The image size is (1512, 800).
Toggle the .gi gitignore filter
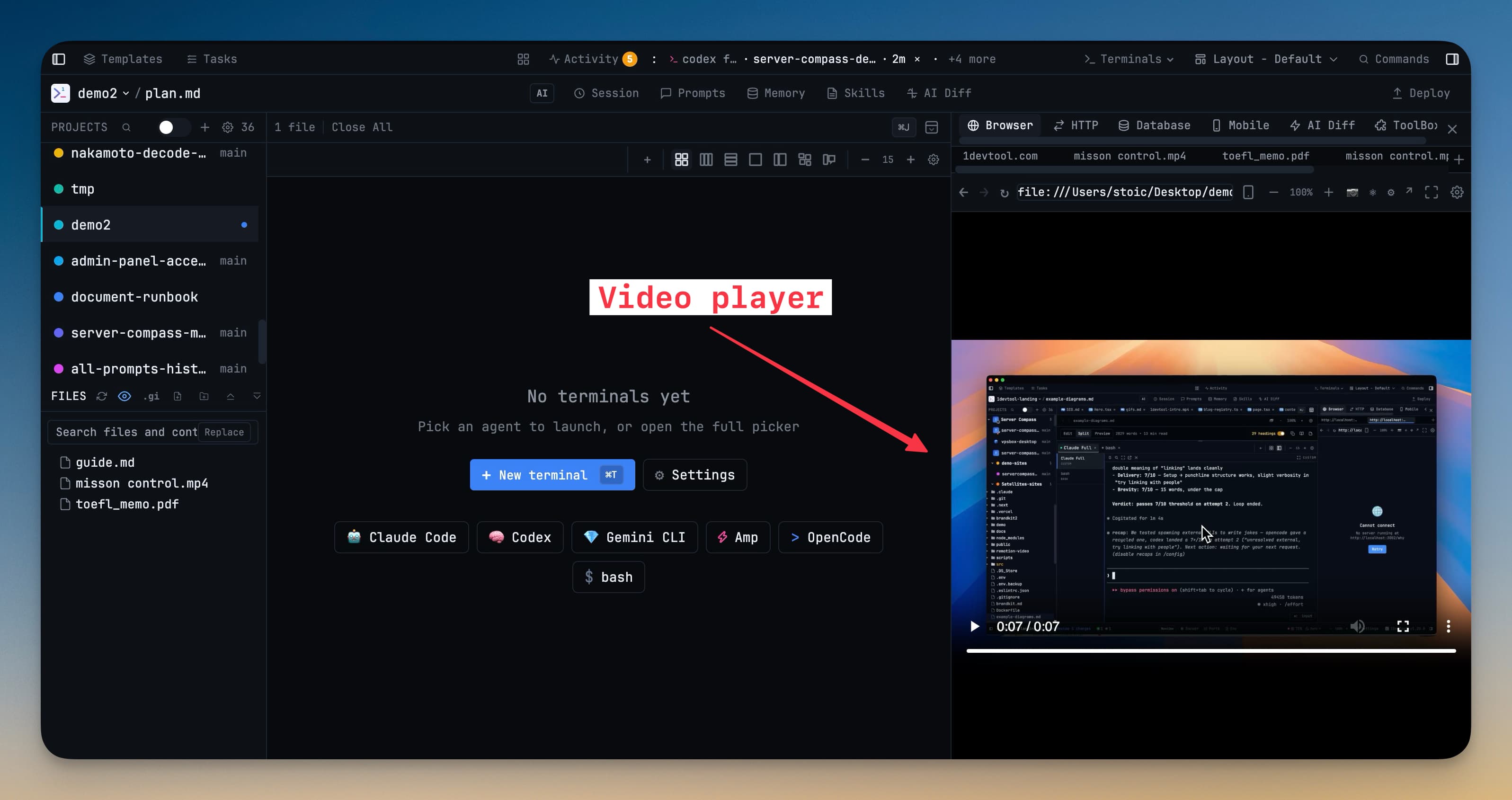coord(151,396)
